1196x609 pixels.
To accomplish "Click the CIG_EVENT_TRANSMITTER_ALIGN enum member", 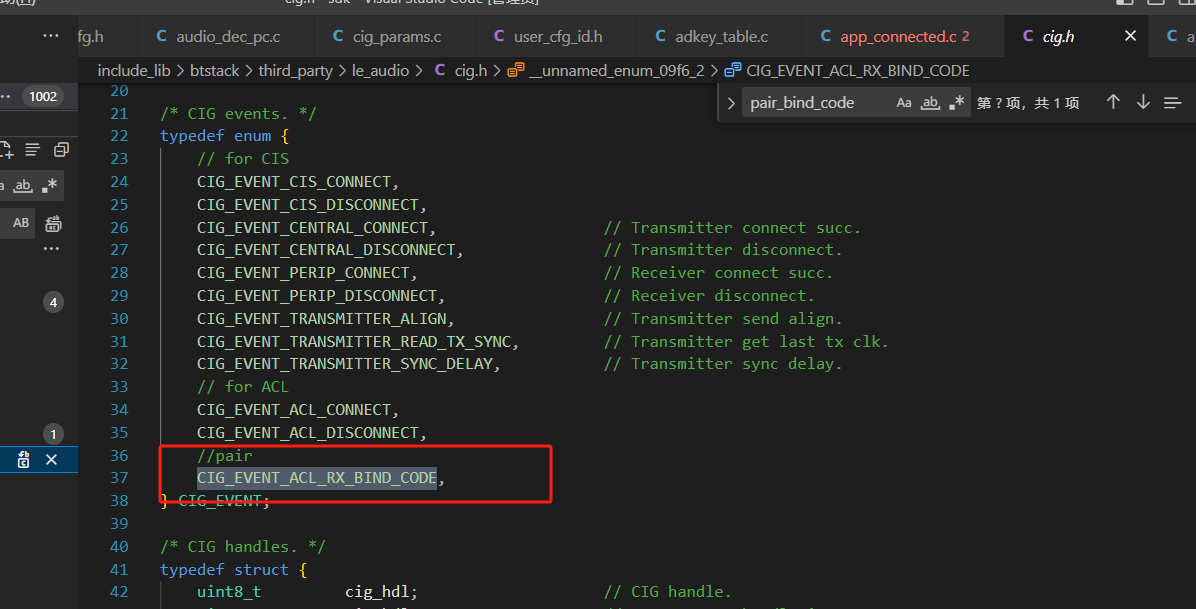I will (321, 319).
